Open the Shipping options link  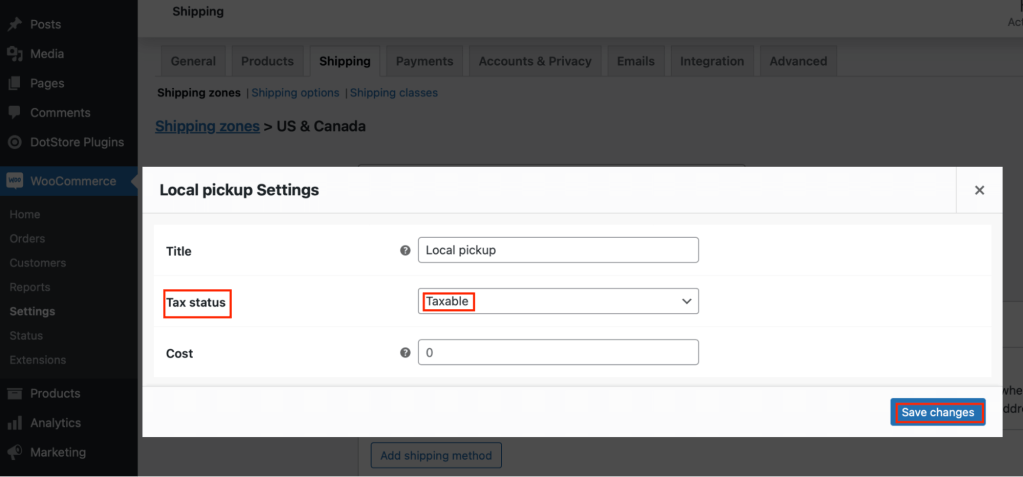click(x=296, y=93)
